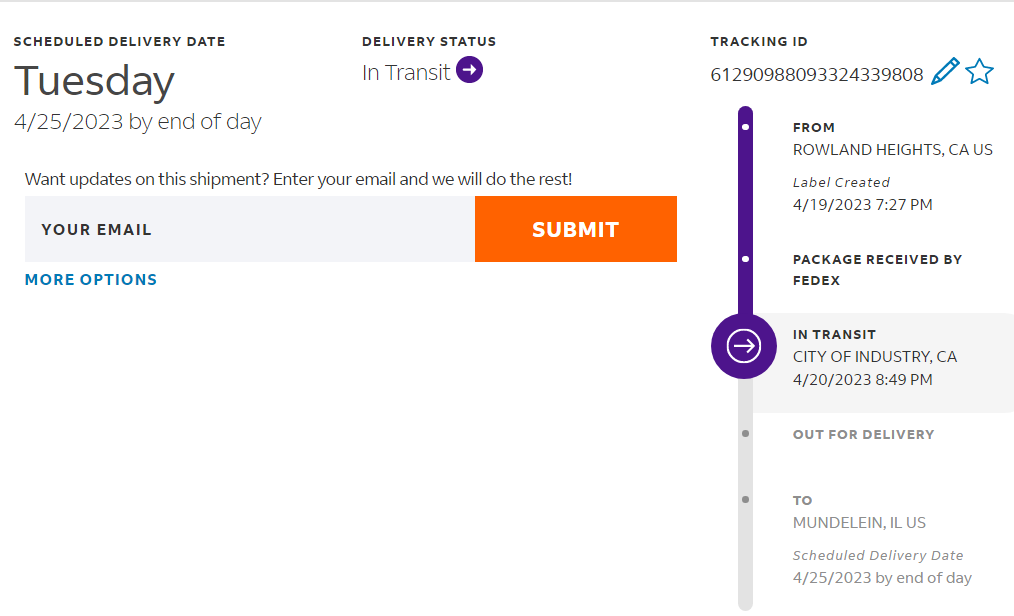Click arrow icon next to In Transit status
Screen dimensions: 1014x616
(x=469, y=70)
